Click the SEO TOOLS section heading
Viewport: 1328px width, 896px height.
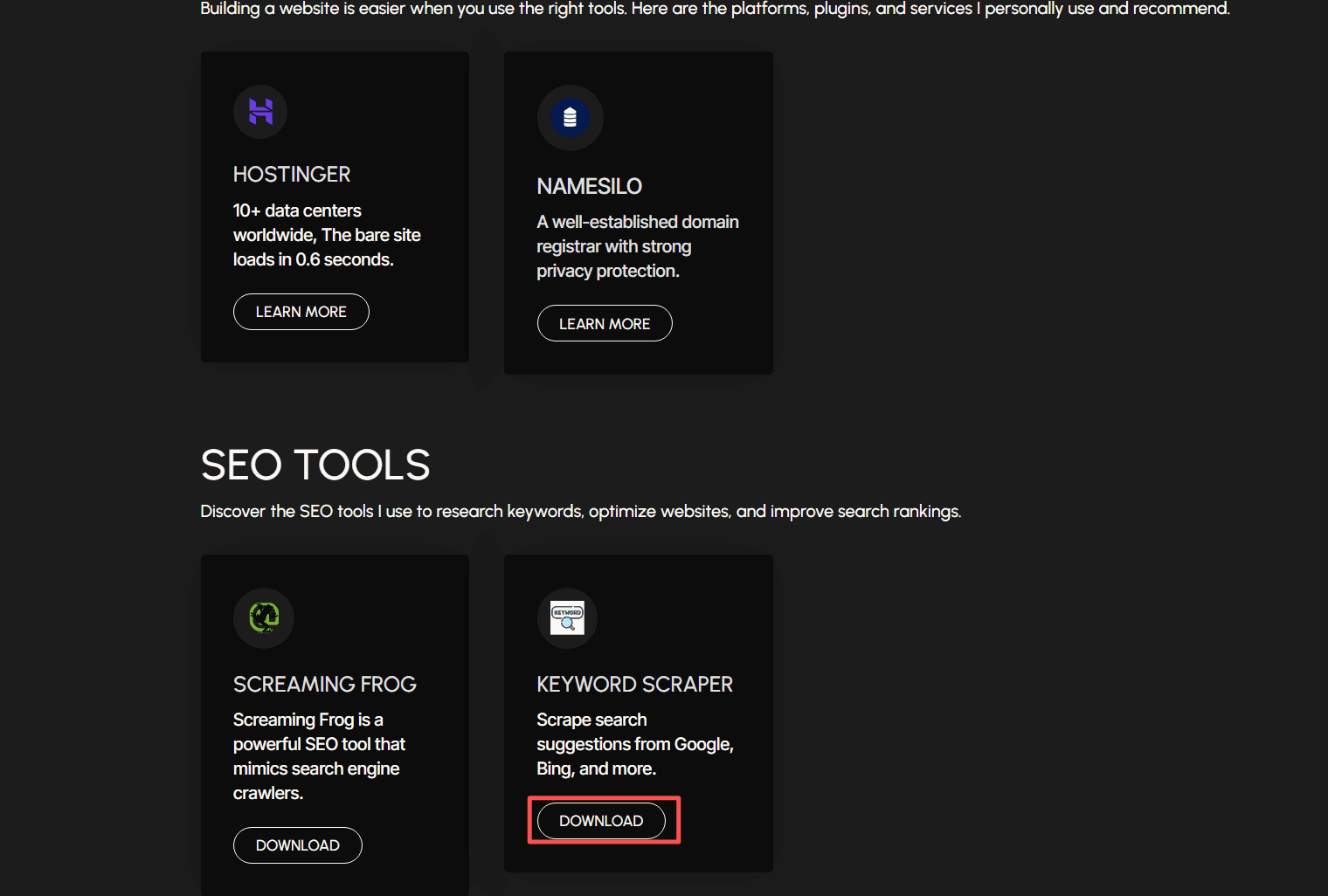point(315,465)
